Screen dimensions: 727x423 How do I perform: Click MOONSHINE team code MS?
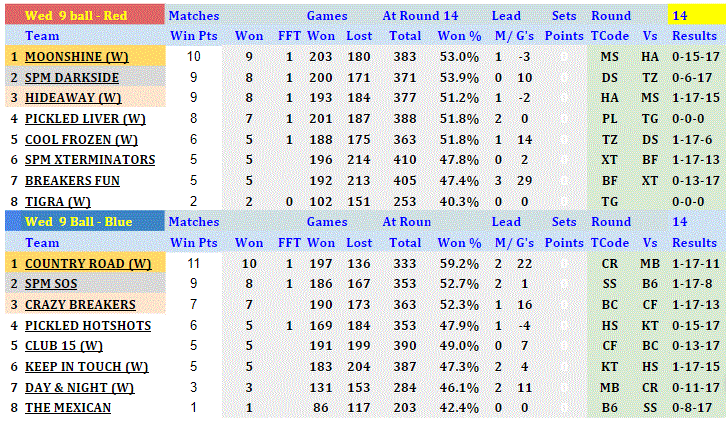coord(610,57)
